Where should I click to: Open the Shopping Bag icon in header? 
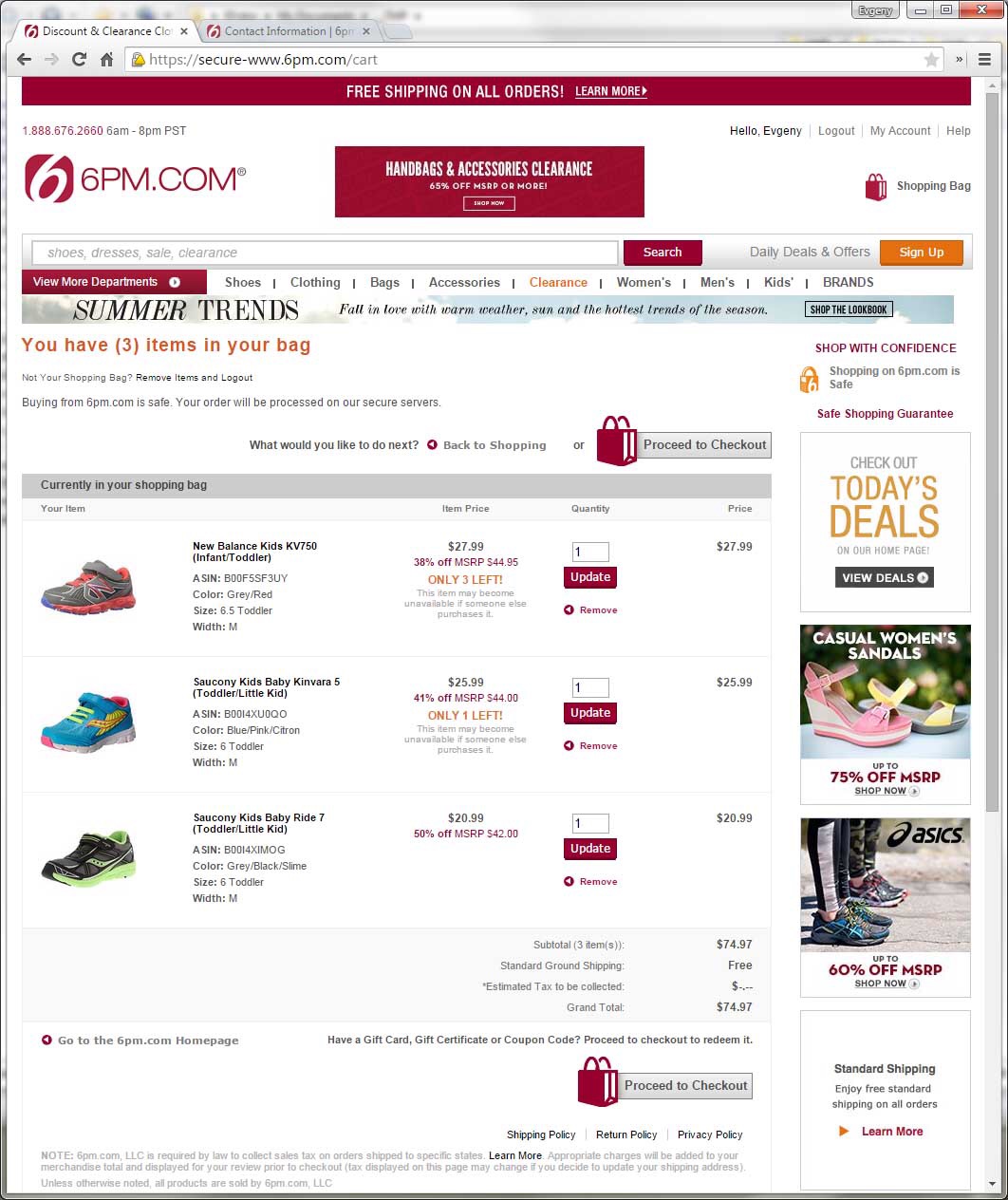coord(875,186)
